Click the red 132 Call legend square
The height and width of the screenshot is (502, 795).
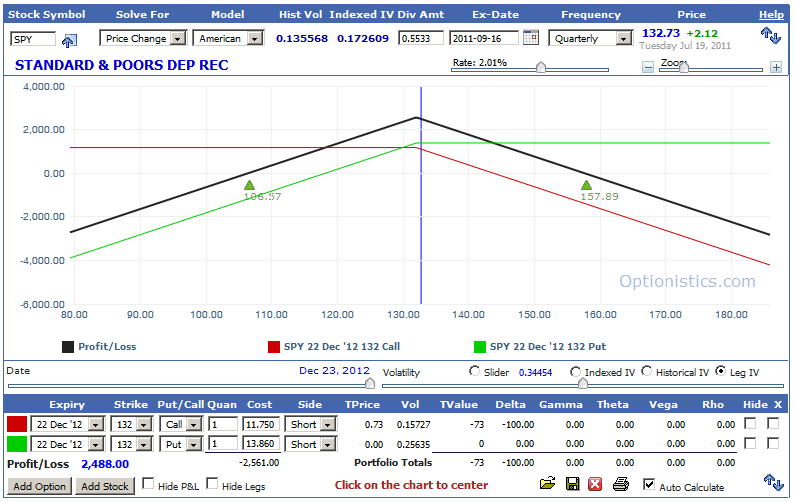click(274, 347)
